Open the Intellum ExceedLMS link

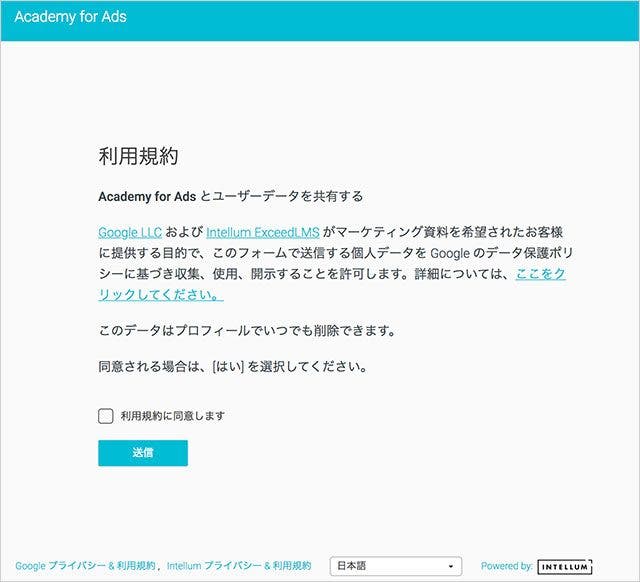(263, 232)
